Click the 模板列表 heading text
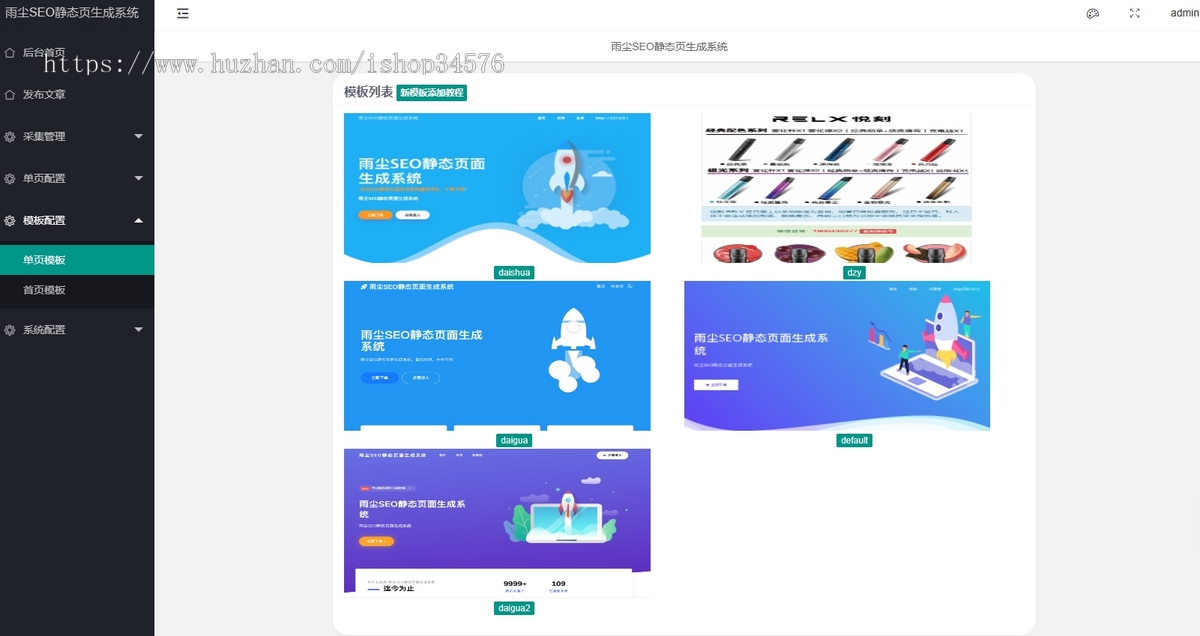1200x636 pixels. click(x=368, y=92)
